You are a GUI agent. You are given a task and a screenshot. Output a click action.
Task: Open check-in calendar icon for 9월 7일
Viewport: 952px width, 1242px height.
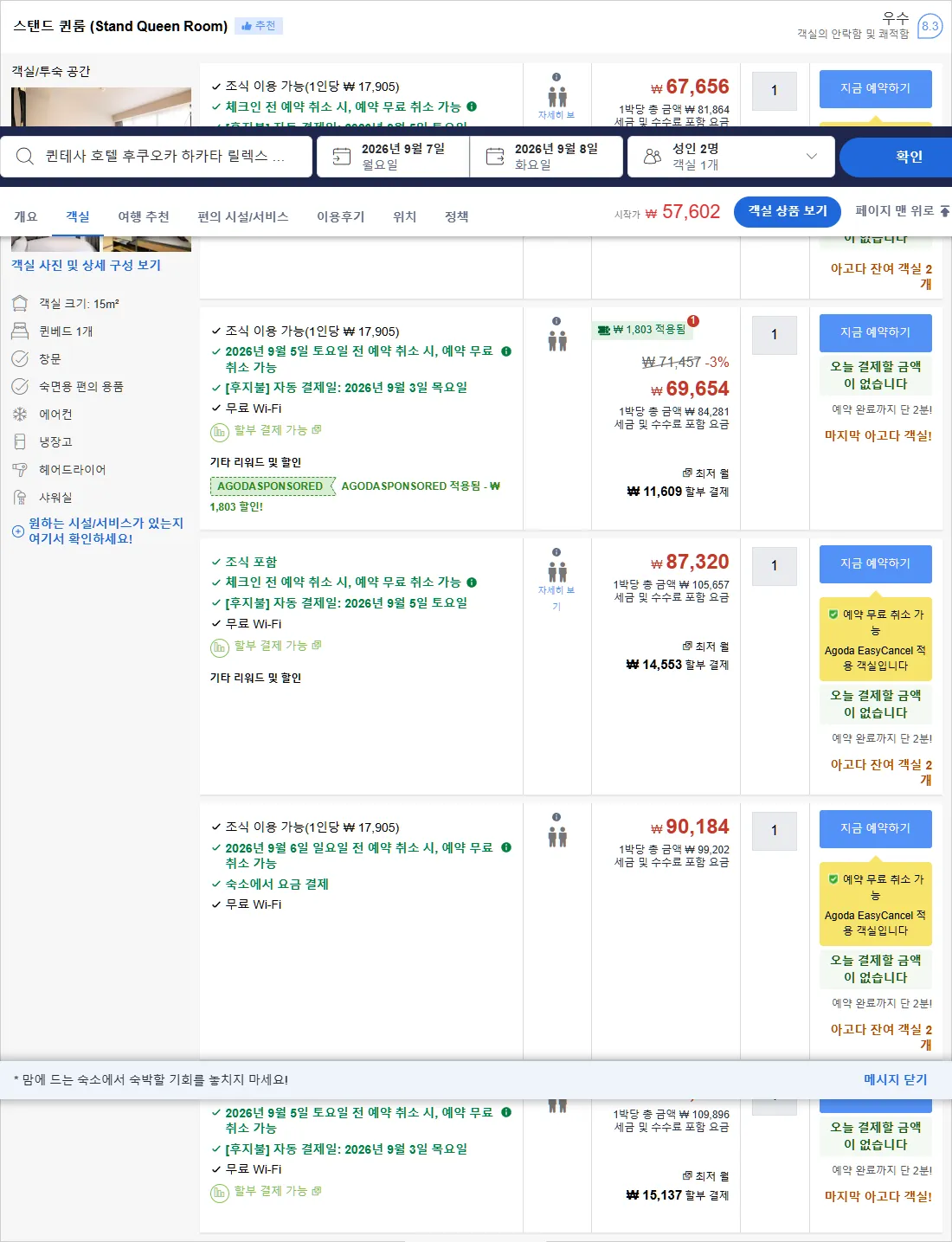tap(342, 156)
